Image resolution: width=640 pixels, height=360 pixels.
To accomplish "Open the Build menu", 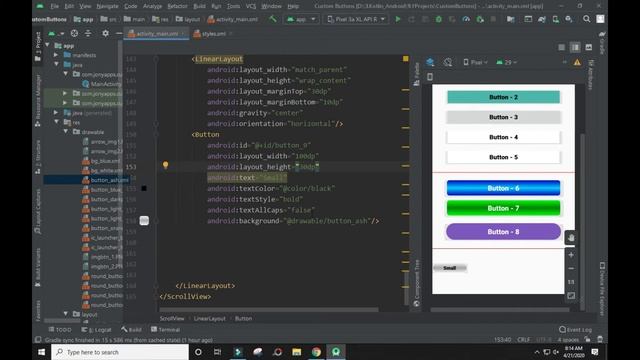I will pos(199,6).
